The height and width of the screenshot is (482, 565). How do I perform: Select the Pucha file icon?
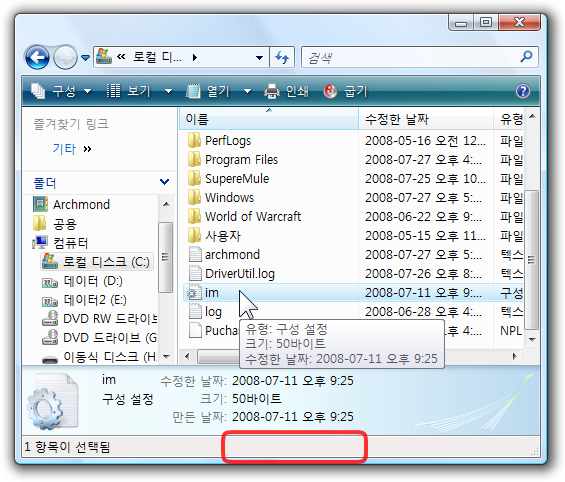click(x=195, y=330)
